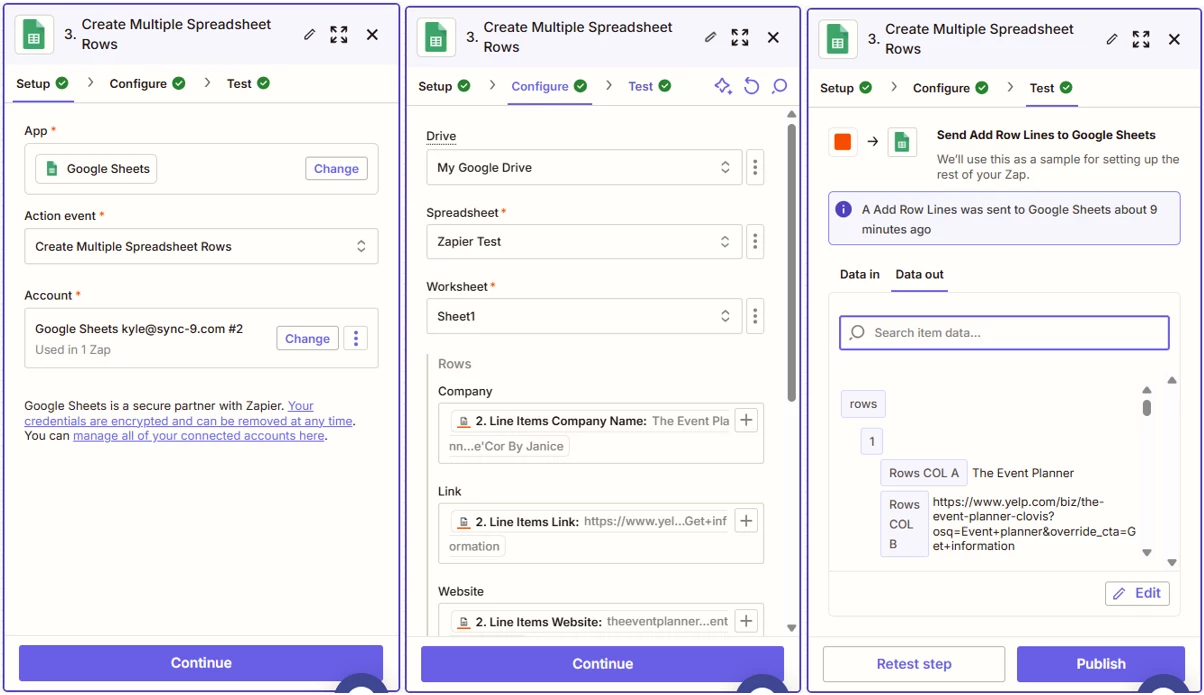Open the credentials are encrypted link
Image resolution: width=1204 pixels, height=695 pixels.
pyautogui.click(x=188, y=414)
